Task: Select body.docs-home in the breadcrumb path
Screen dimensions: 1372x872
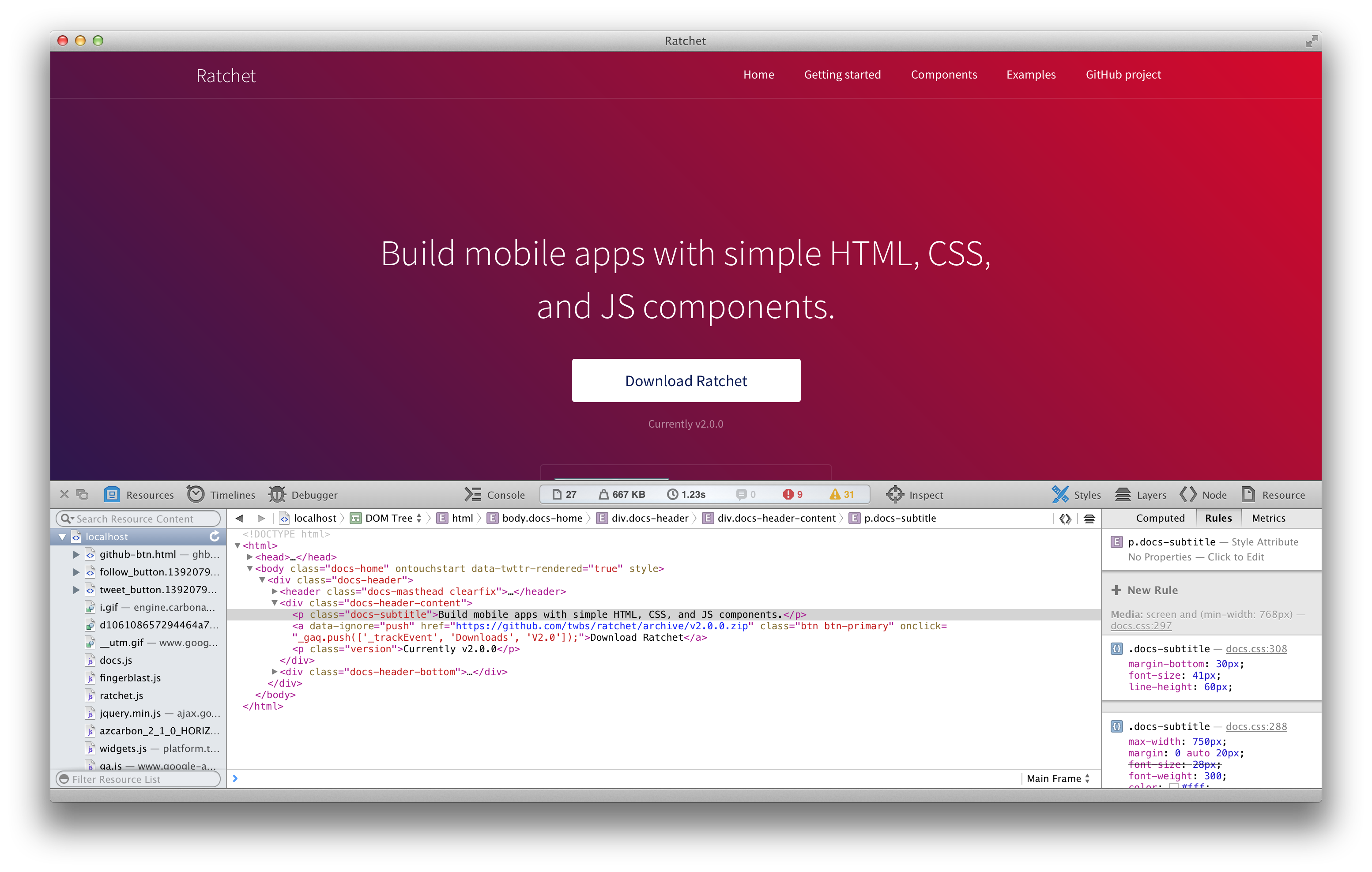Action: coord(535,519)
